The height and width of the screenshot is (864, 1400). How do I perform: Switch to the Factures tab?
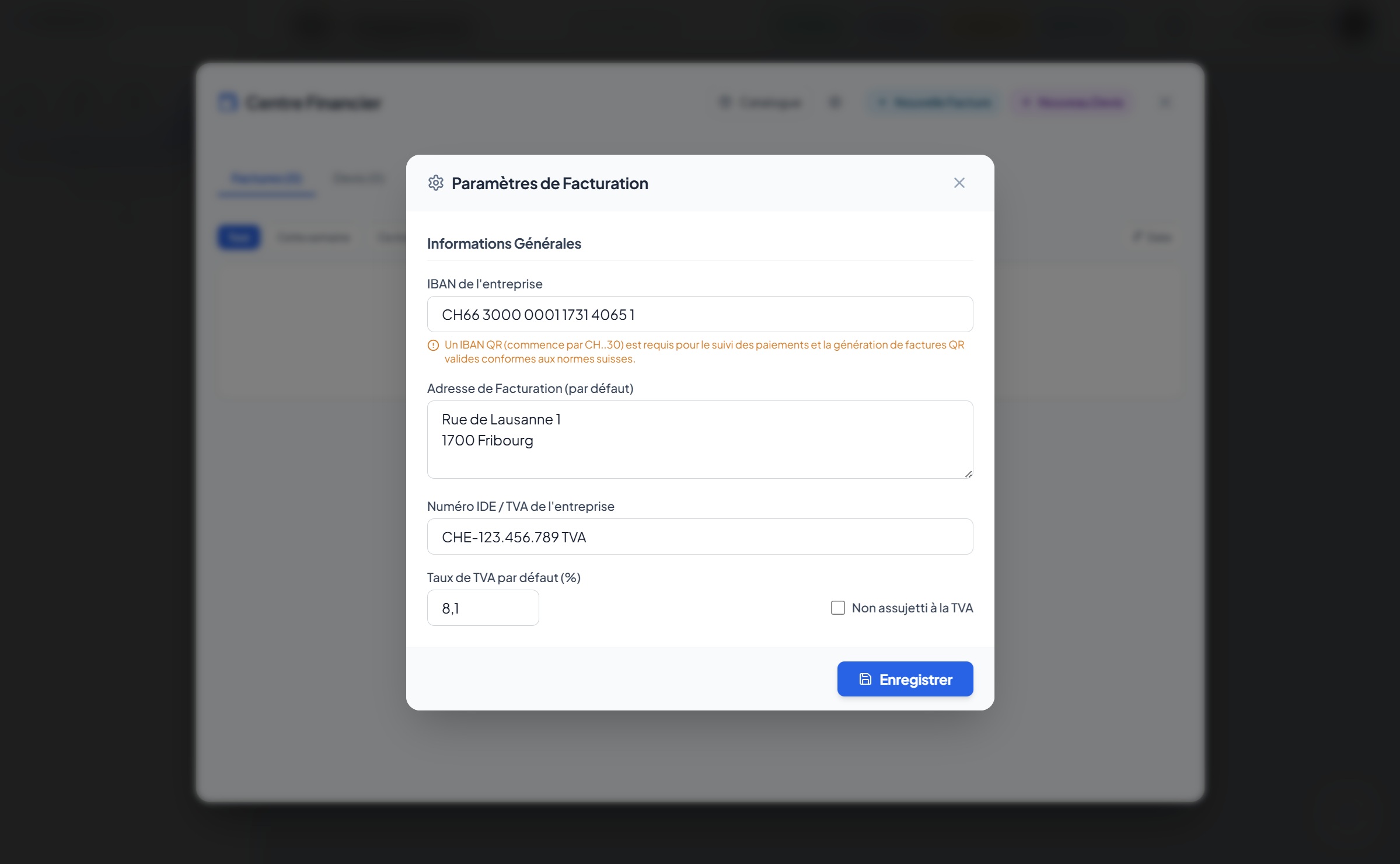267,178
